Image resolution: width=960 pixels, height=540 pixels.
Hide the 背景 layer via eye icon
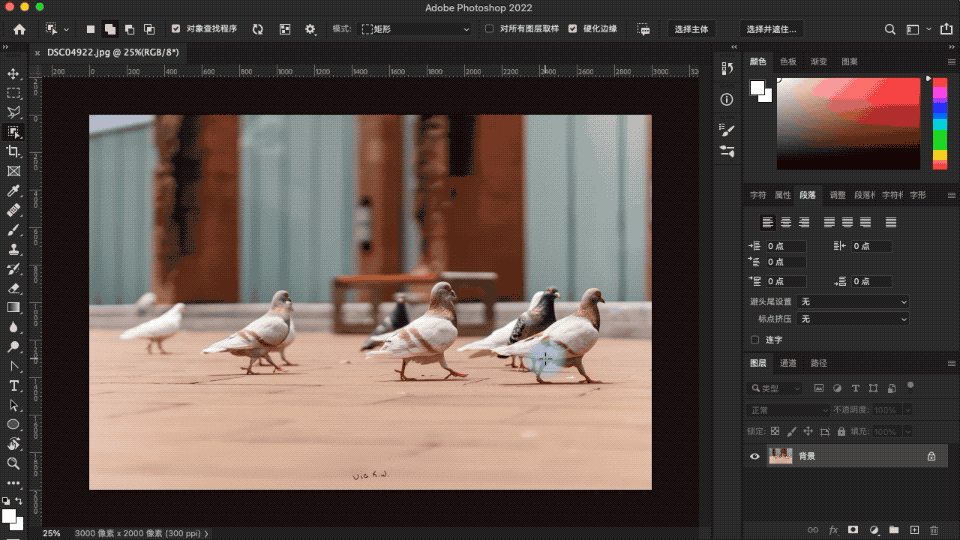pyautogui.click(x=756, y=456)
